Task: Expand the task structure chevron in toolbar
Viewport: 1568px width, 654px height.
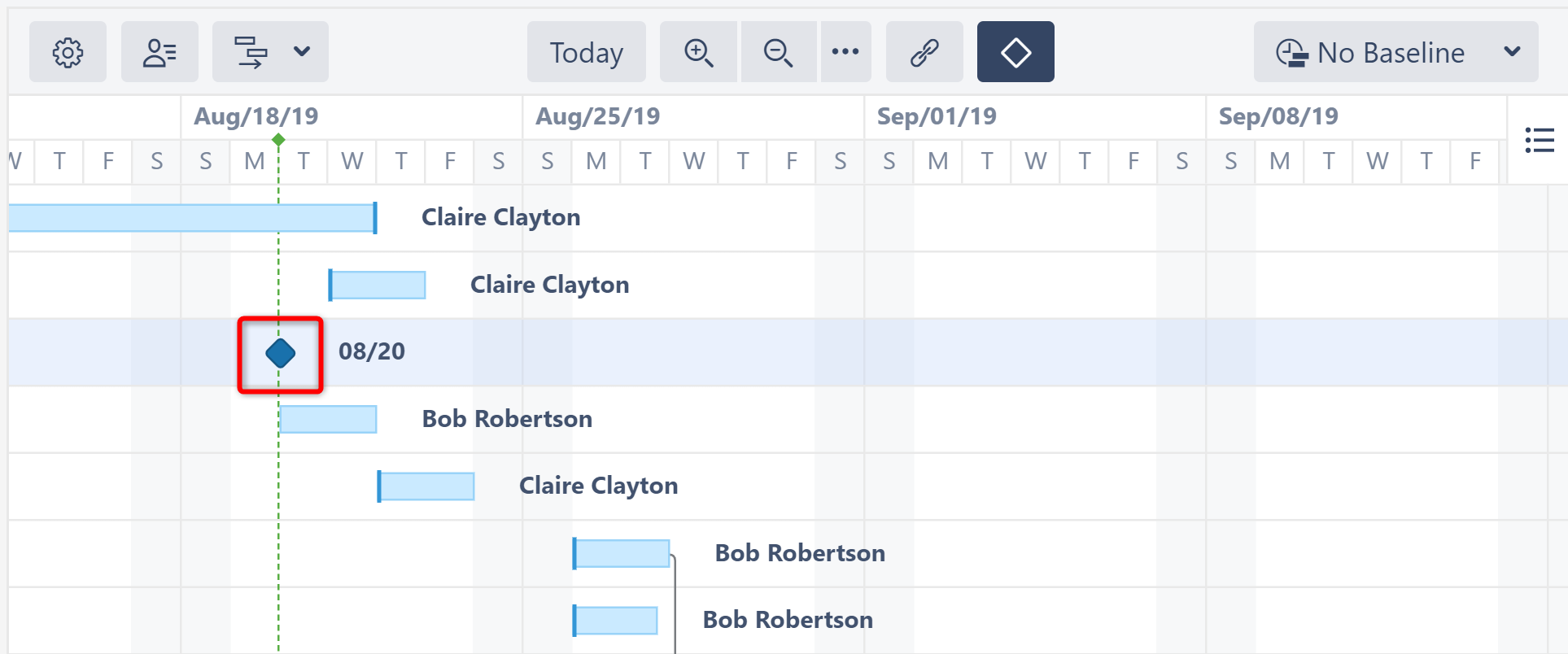Action: [302, 52]
